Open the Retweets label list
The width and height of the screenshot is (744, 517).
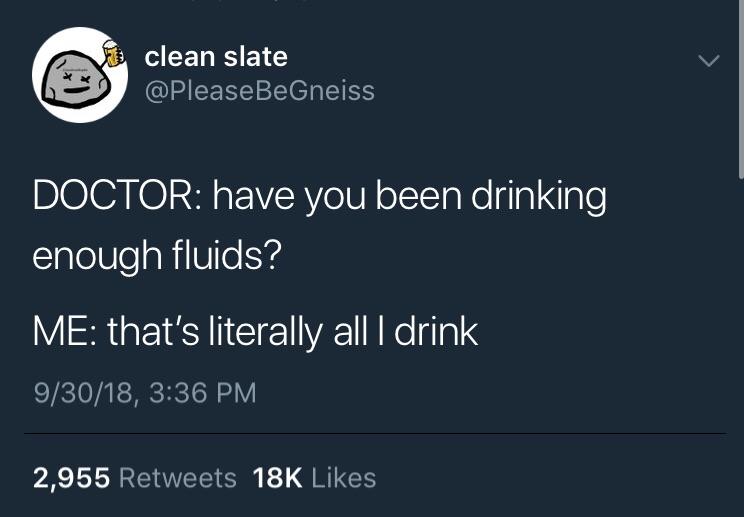(177, 478)
